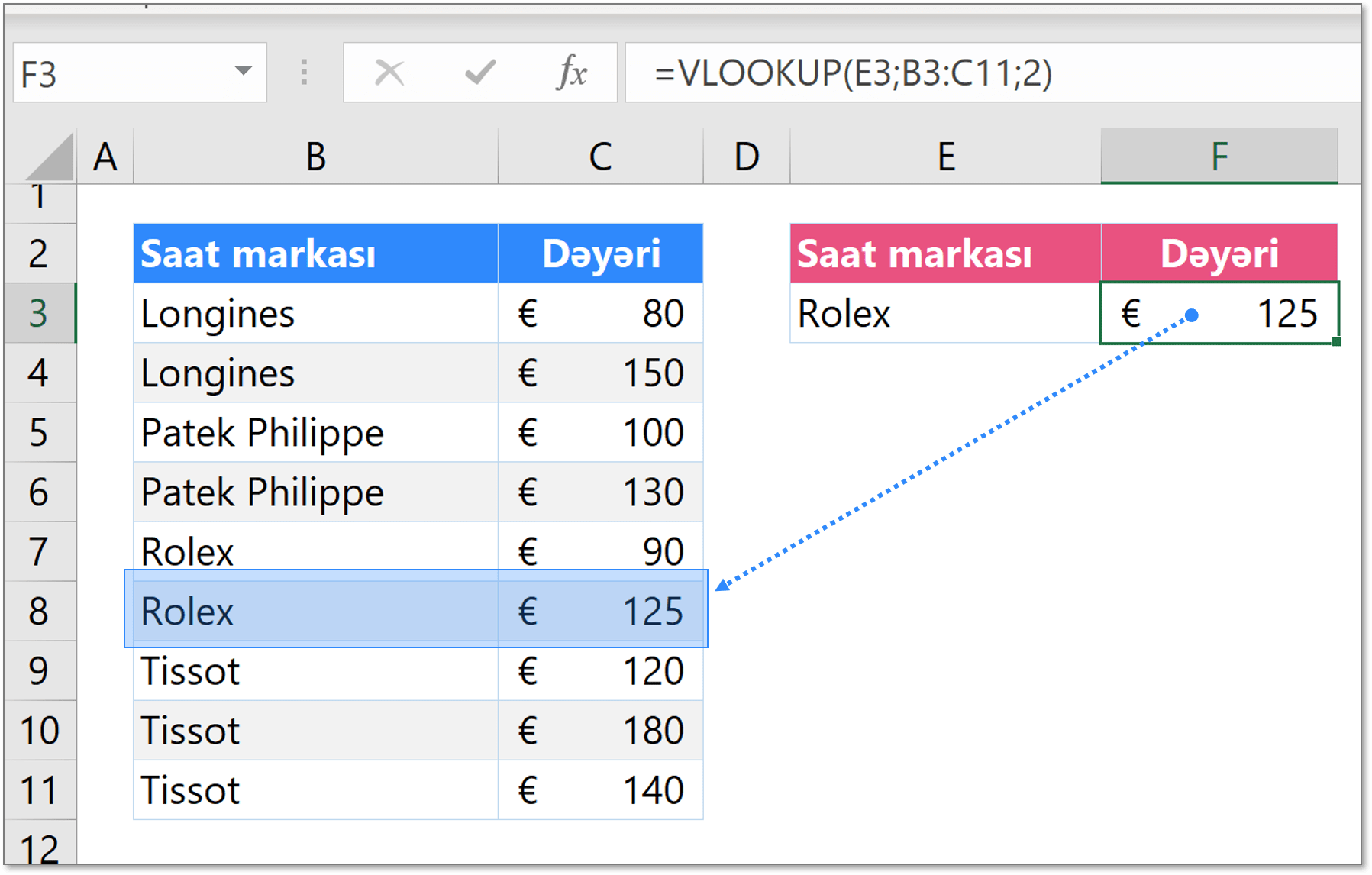Select row 2 header
Image resolution: width=1372 pixels, height=875 pixels.
click(x=40, y=253)
